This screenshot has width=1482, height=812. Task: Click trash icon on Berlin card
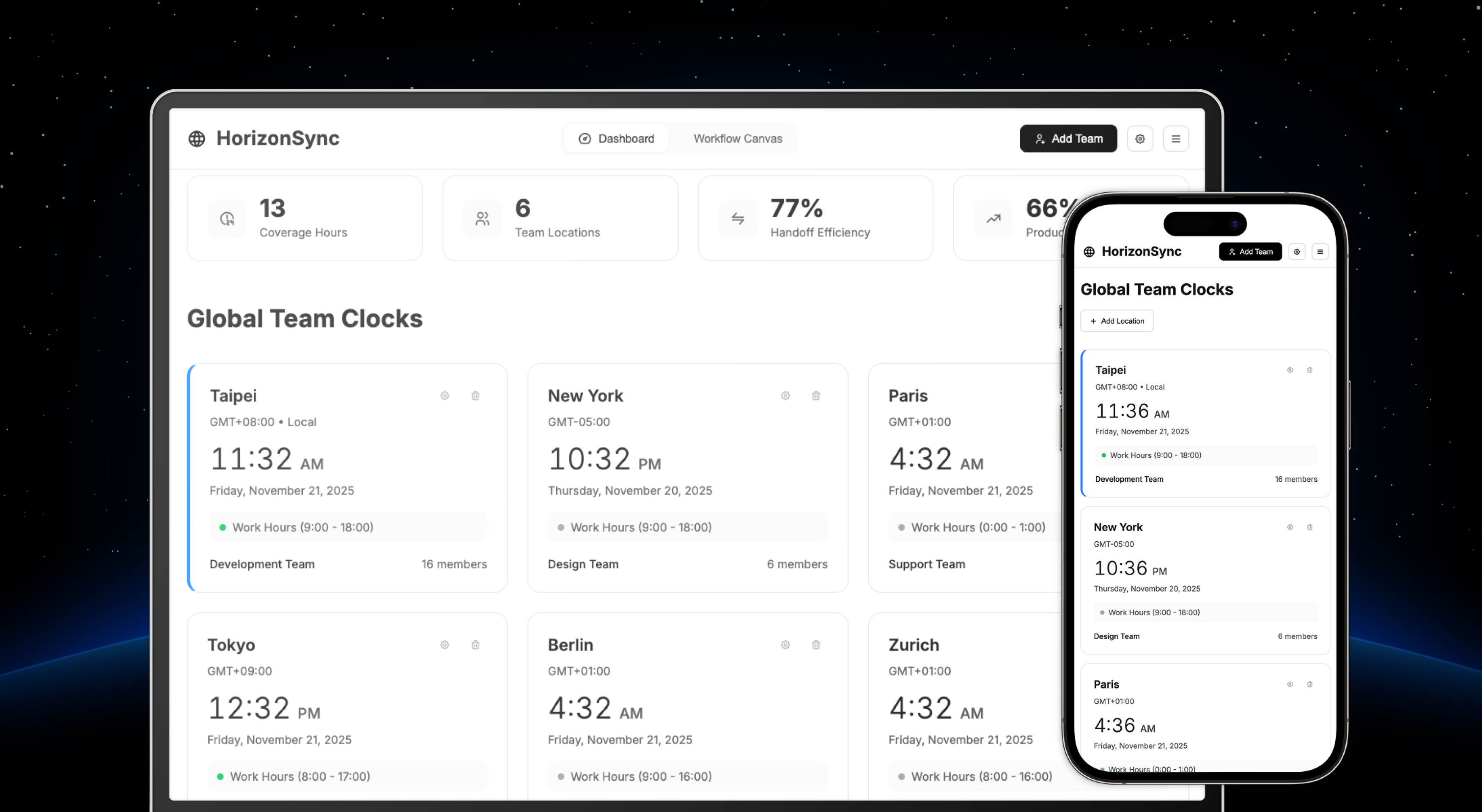point(816,645)
